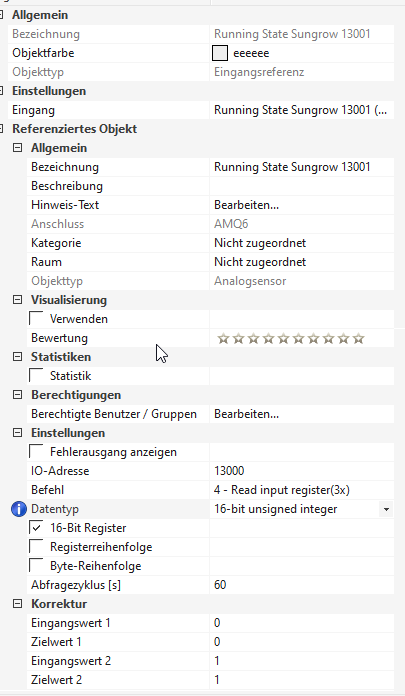Click the greyed Objekttyp value Eingangsreferenz

259,72
